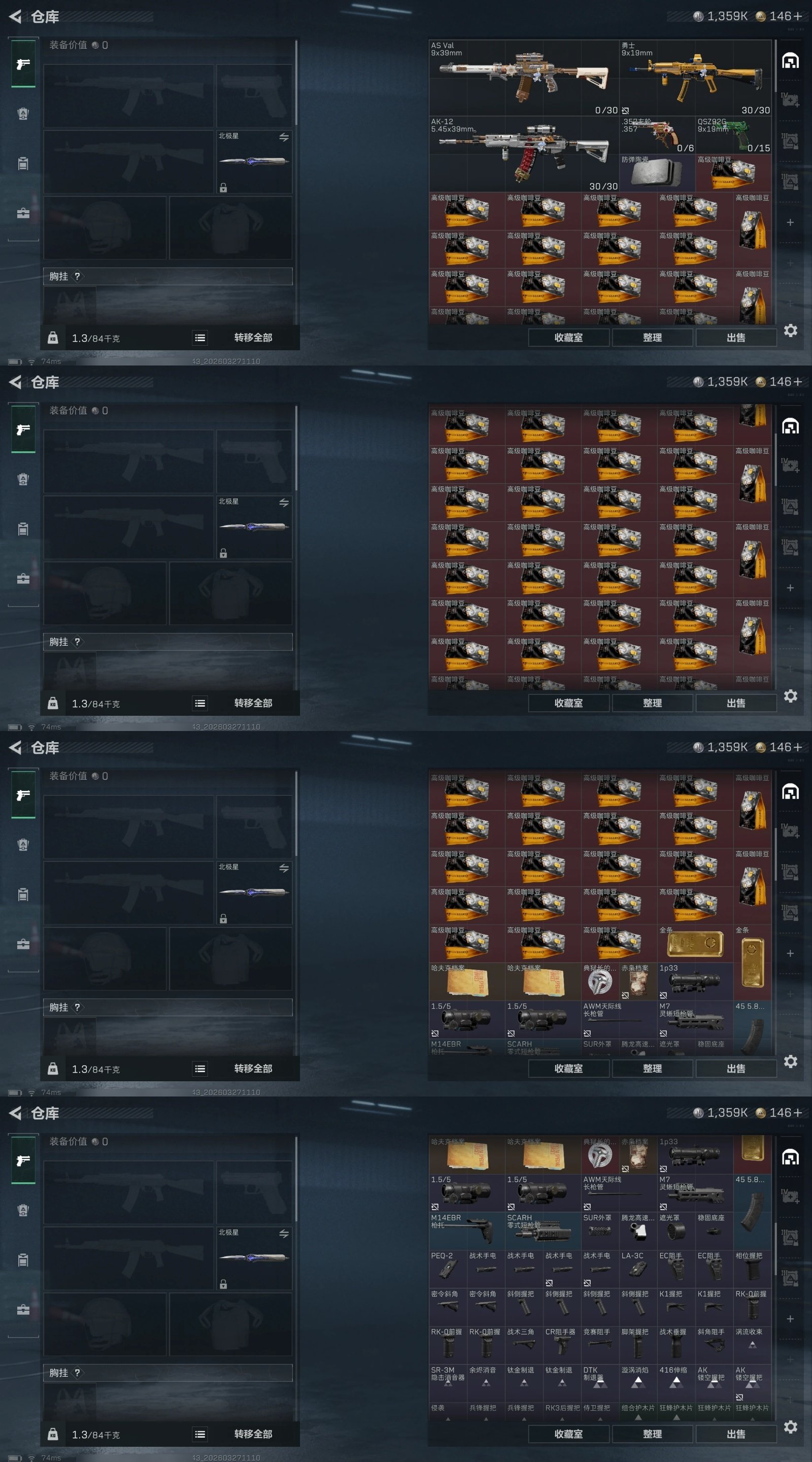Select the SR-3M 隐击消音器 suppressor

[x=448, y=1384]
